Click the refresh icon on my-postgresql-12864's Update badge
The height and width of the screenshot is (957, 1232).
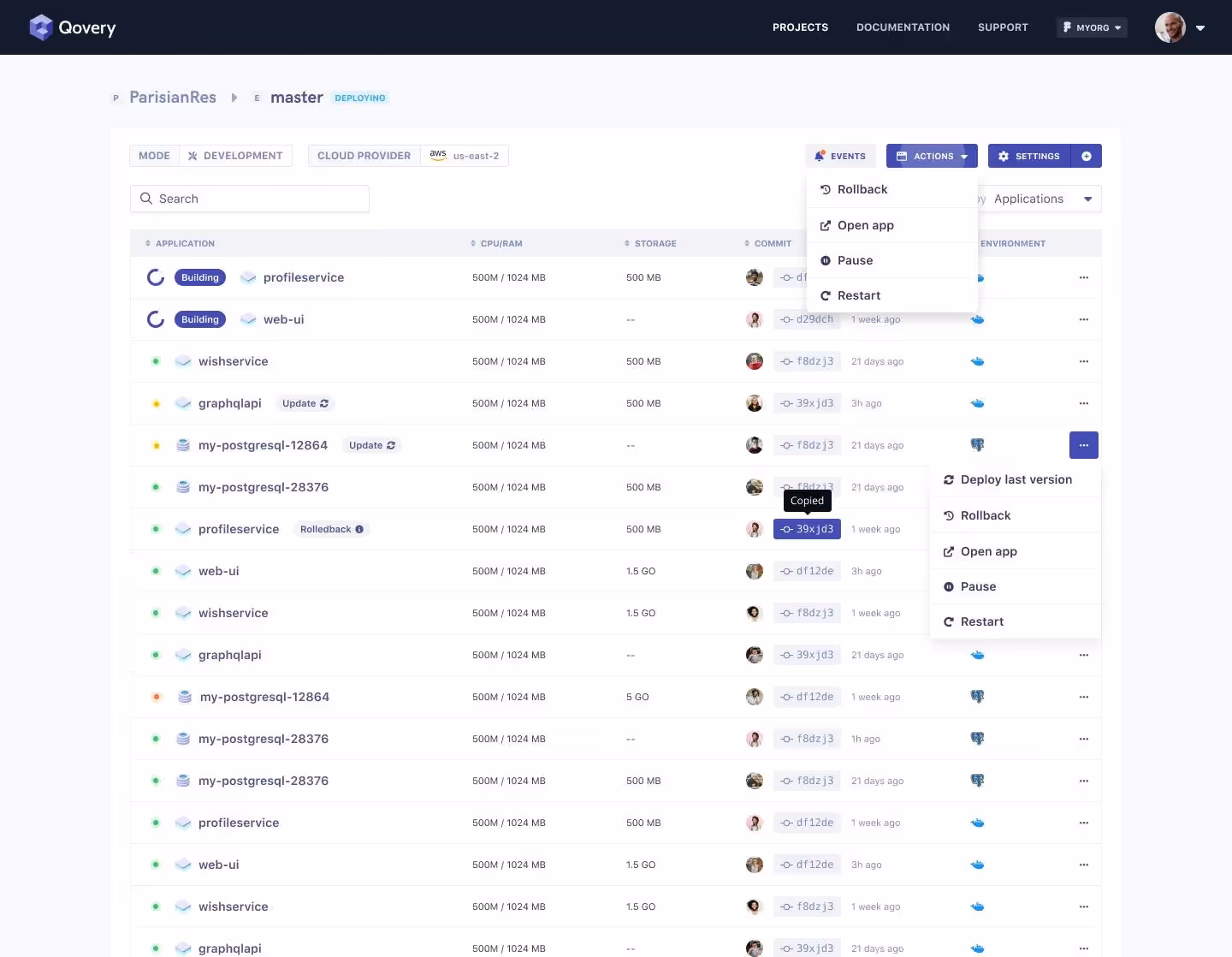tap(391, 445)
